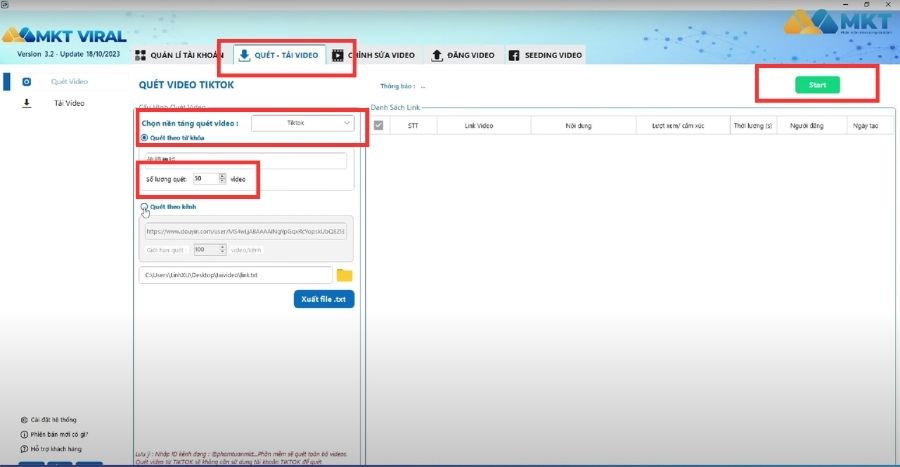Click the Thông báo notification label
This screenshot has height=467, width=900.
[397, 86]
